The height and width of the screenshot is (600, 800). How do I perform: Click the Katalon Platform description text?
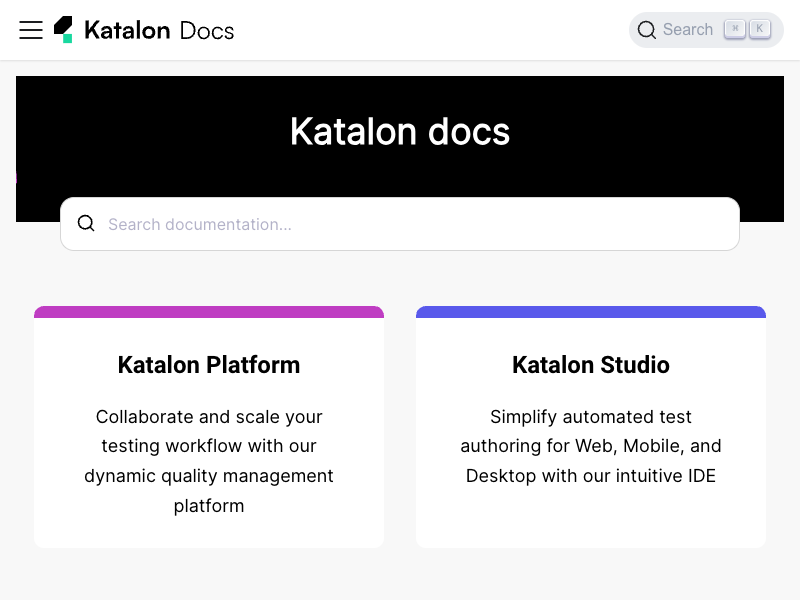(x=209, y=461)
